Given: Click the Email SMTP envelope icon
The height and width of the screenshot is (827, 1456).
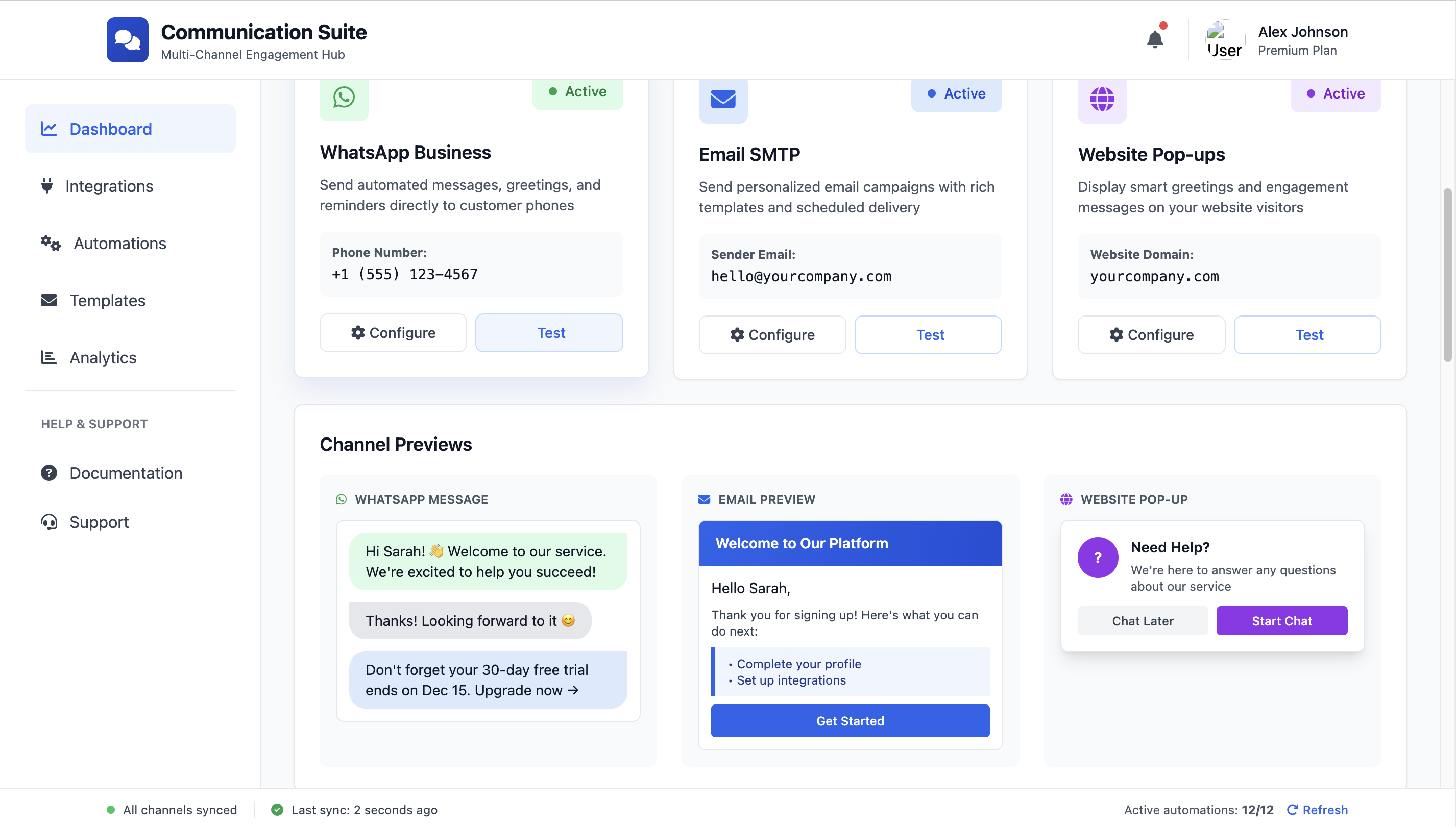Looking at the screenshot, I should coord(722,99).
